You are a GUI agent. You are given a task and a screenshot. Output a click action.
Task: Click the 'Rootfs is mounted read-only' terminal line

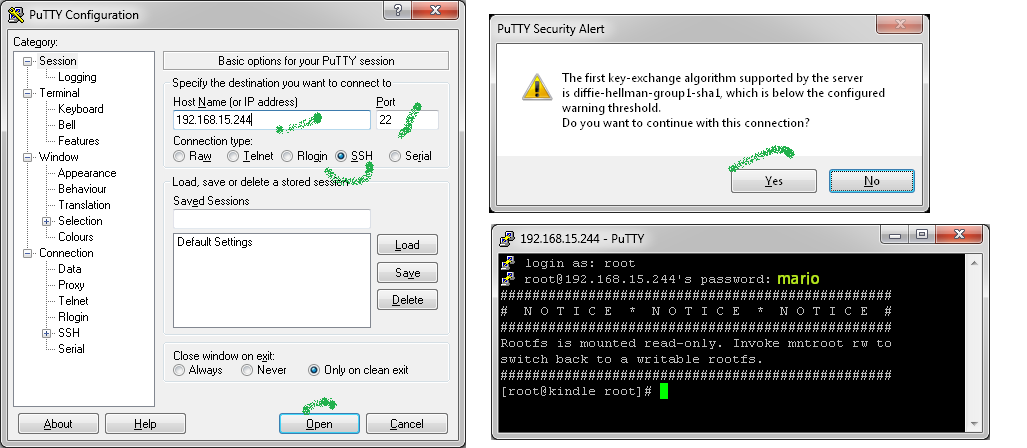tap(696, 343)
